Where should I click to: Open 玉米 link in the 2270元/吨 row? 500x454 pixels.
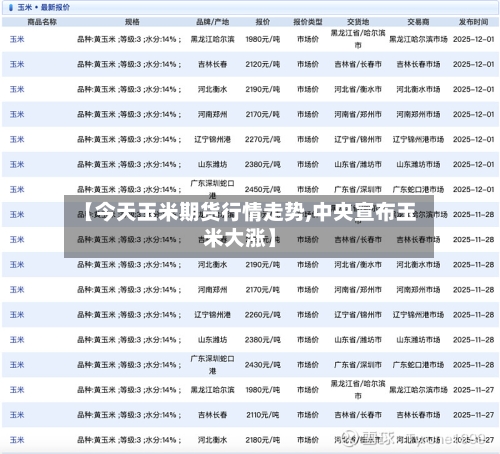[17, 139]
